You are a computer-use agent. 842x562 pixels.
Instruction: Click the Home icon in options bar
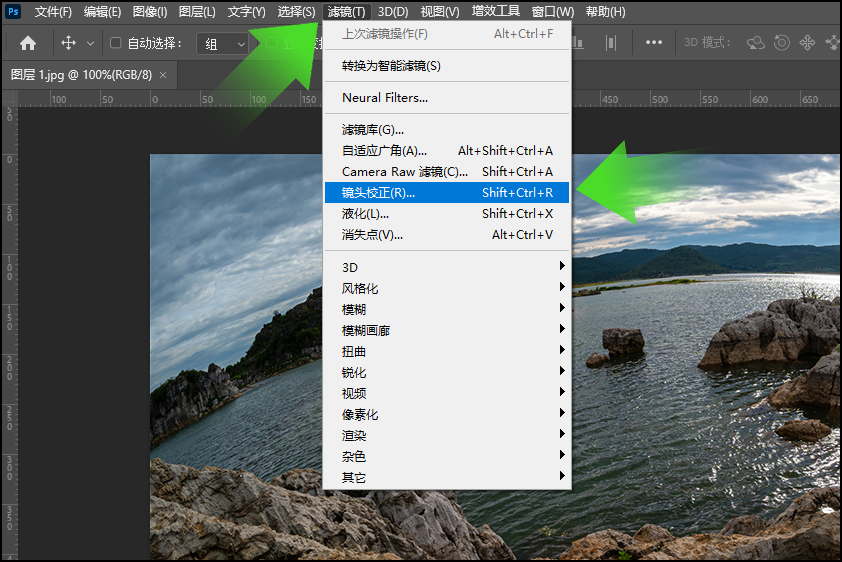pyautogui.click(x=28, y=43)
